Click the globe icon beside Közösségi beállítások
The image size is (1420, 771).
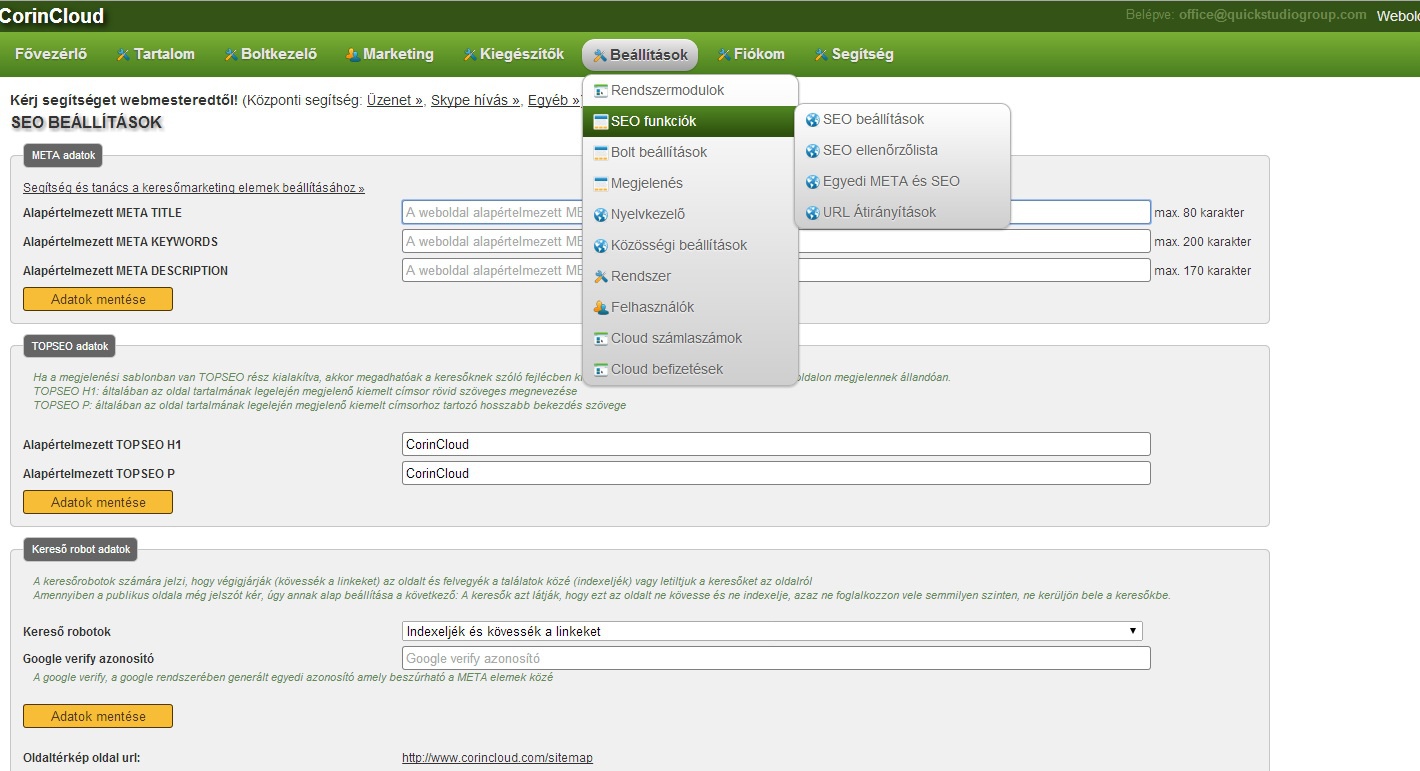coord(601,246)
